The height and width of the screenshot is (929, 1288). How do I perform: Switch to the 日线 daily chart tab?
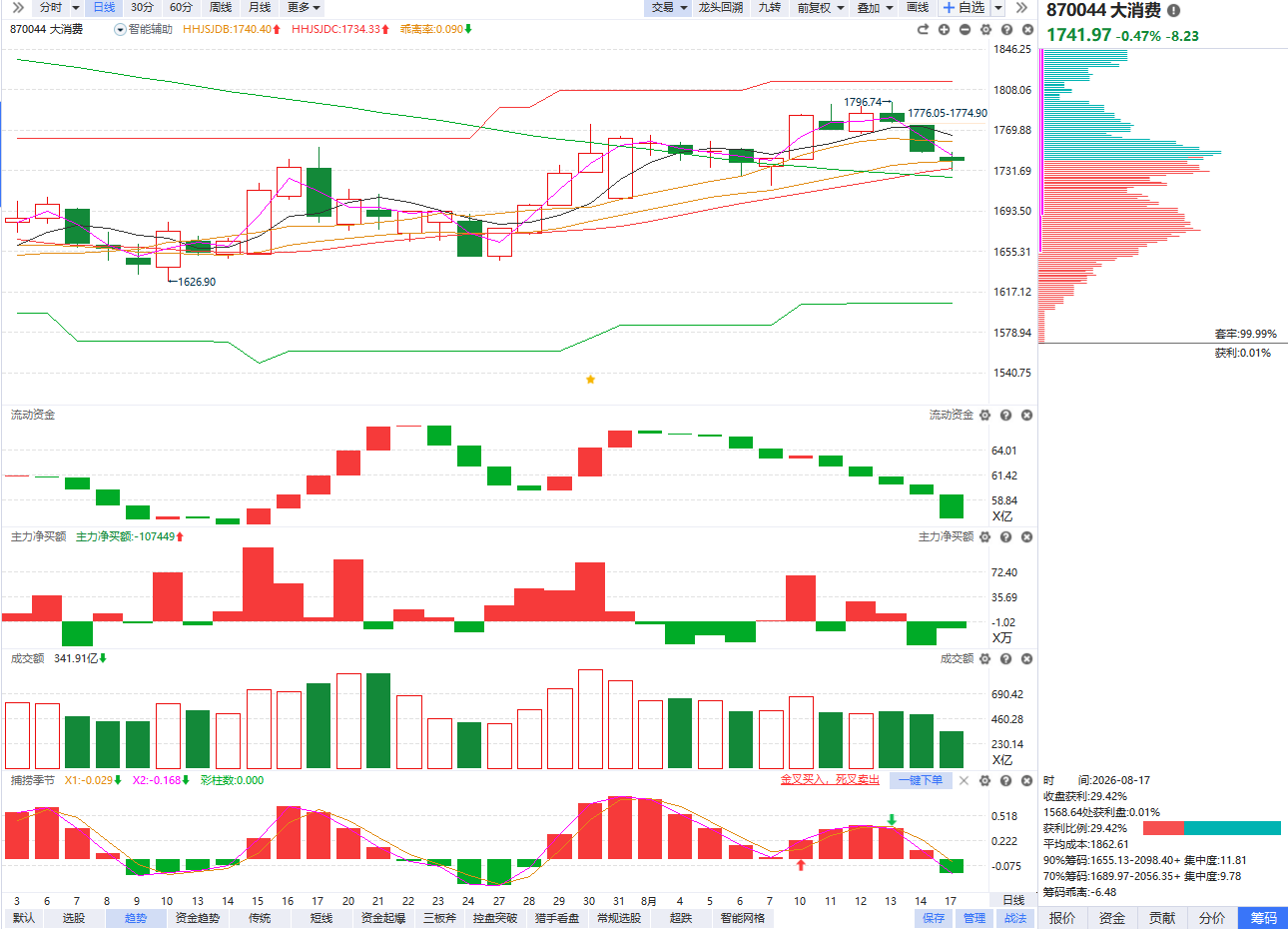104,8
